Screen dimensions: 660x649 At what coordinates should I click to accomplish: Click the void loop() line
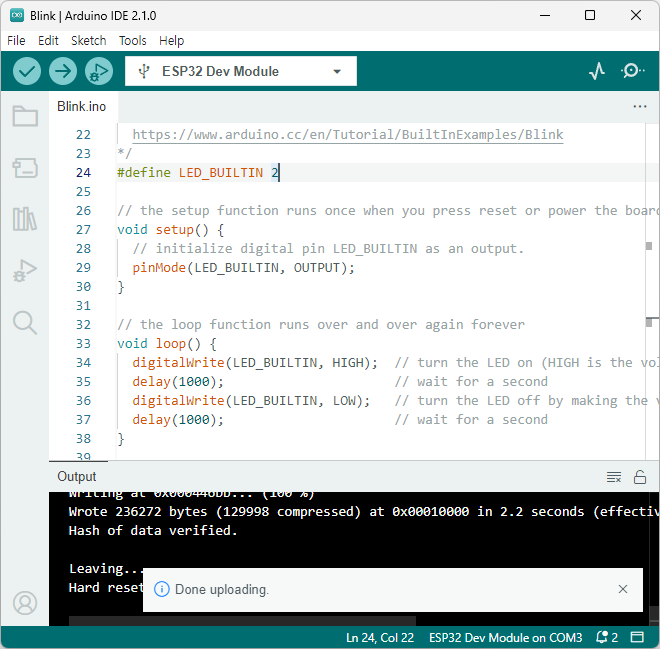167,343
